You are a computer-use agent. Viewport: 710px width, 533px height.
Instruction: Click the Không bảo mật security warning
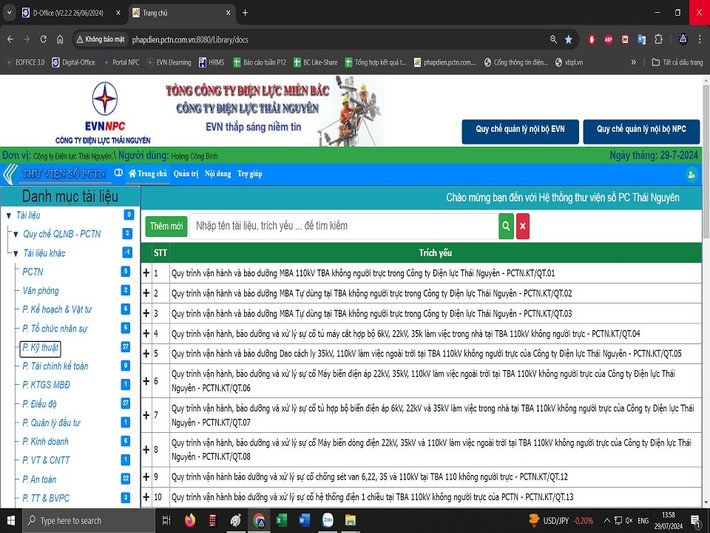point(100,39)
